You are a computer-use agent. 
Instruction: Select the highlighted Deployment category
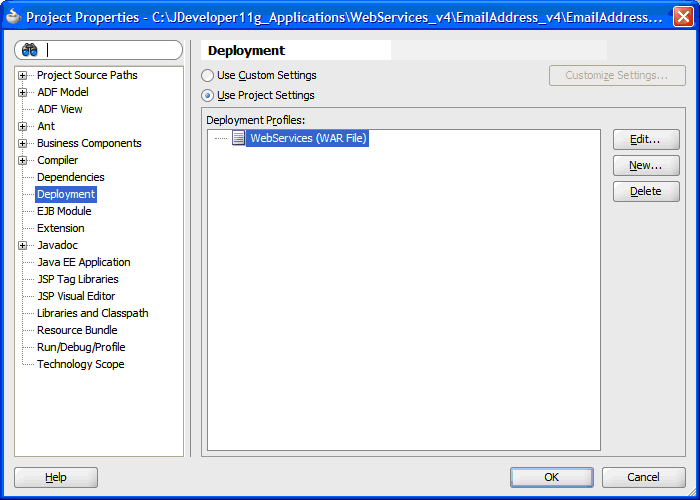point(66,194)
